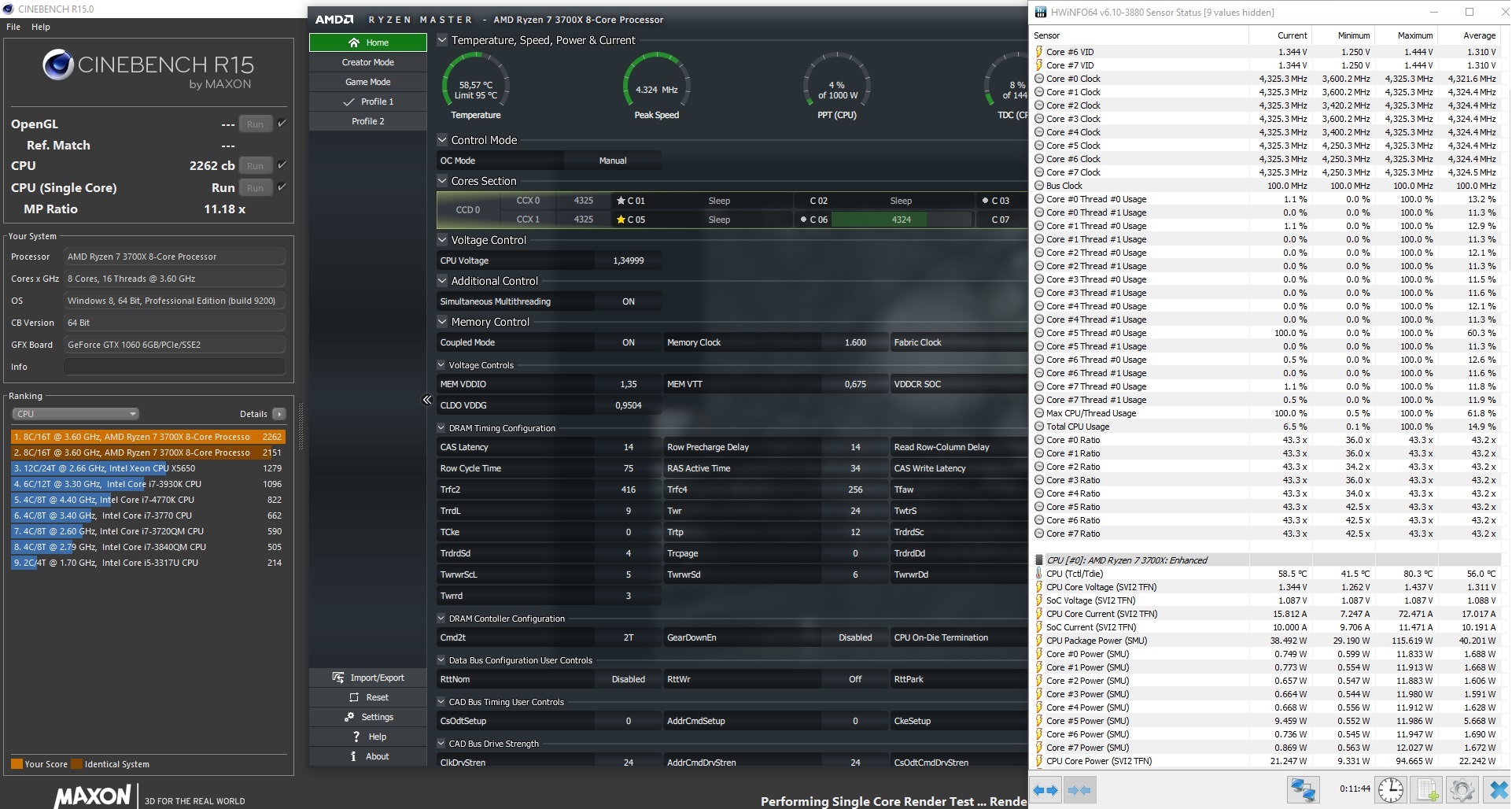This screenshot has height=809, width=1512.
Task: Toggle Simultaneous Multithreading ON value
Action: pos(629,301)
